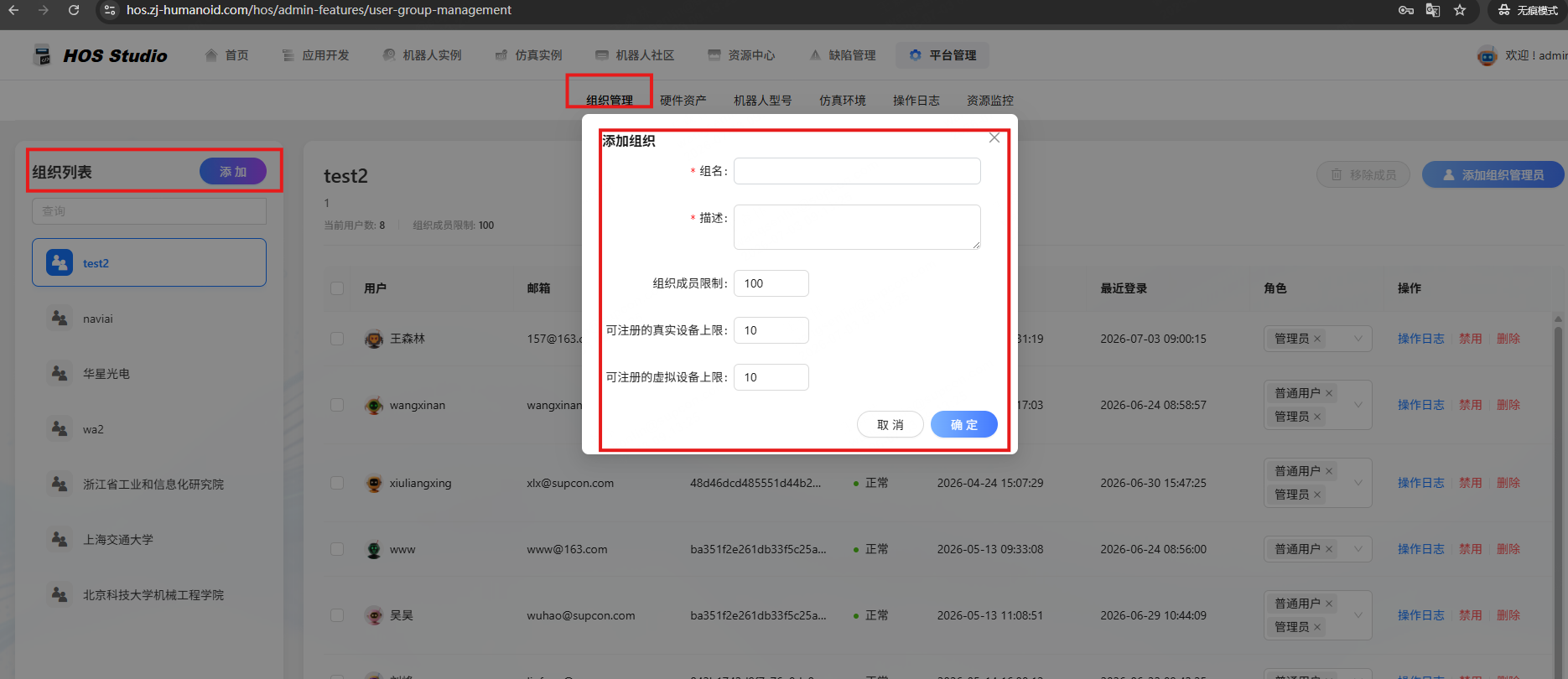The image size is (1568, 679).
Task: Remove 管理员 role tag from 王森林
Action: point(1317,339)
